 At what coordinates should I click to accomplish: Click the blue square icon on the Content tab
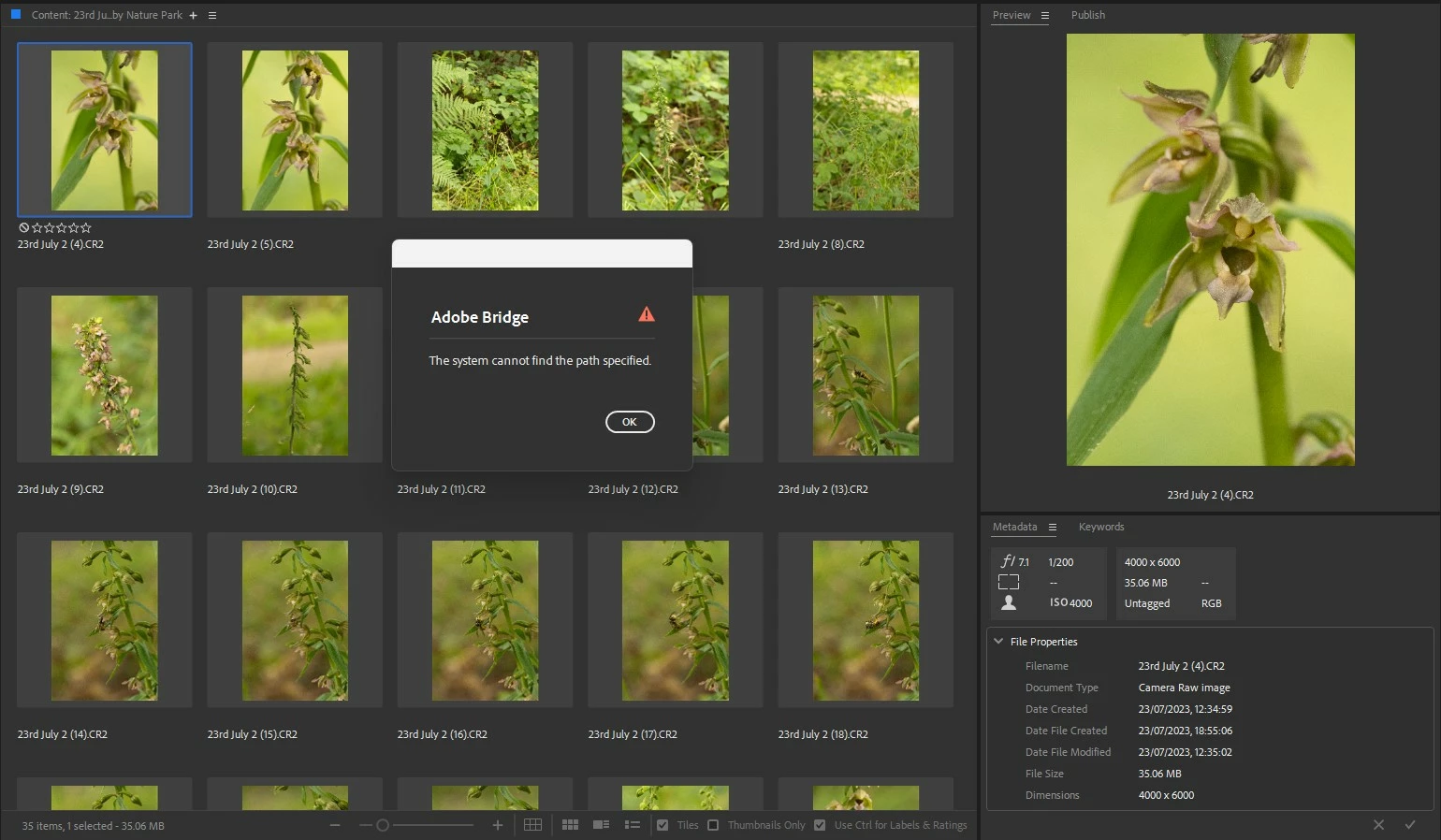[16, 14]
